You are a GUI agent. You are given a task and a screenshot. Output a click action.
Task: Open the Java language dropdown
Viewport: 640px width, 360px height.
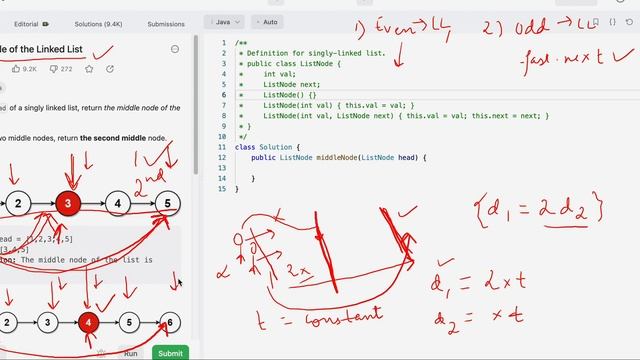[224, 22]
